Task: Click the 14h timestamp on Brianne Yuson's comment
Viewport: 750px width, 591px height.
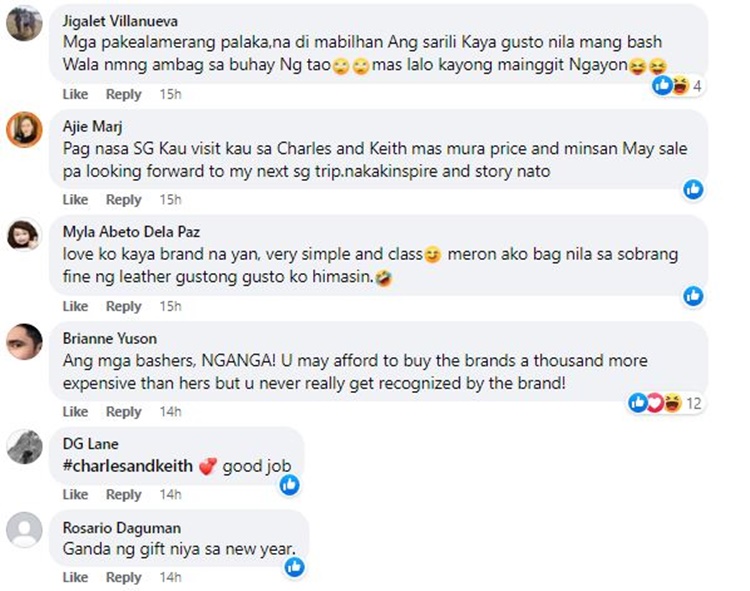Action: coord(170,412)
